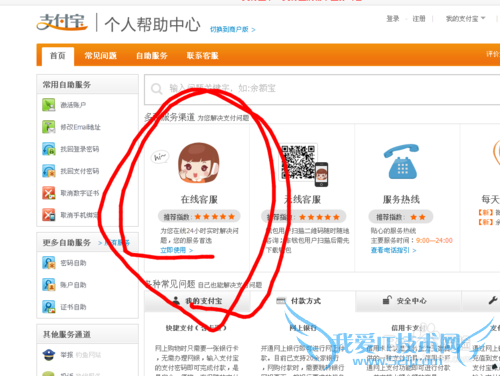Click 取消数字证书 text link

(80, 193)
